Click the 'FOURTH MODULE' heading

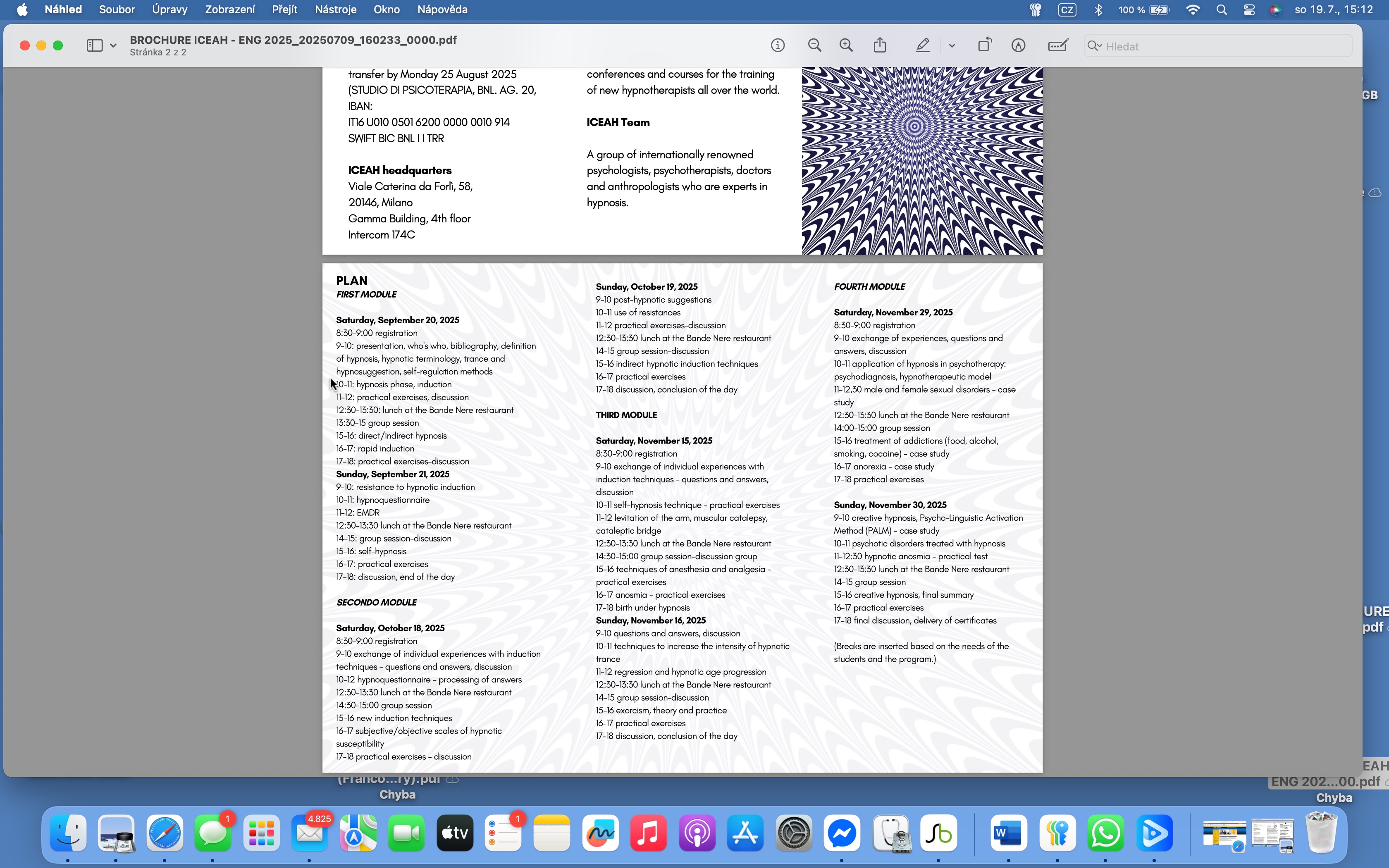point(869,286)
